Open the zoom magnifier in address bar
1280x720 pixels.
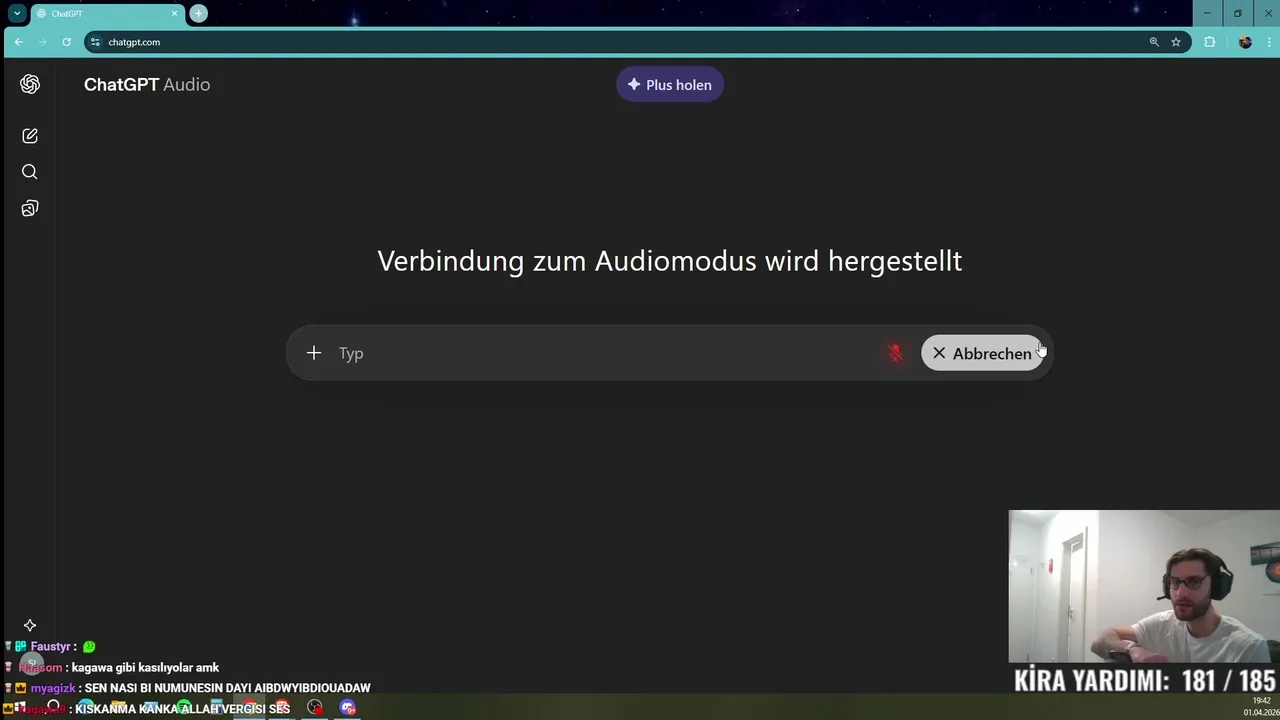[x=1154, y=42]
